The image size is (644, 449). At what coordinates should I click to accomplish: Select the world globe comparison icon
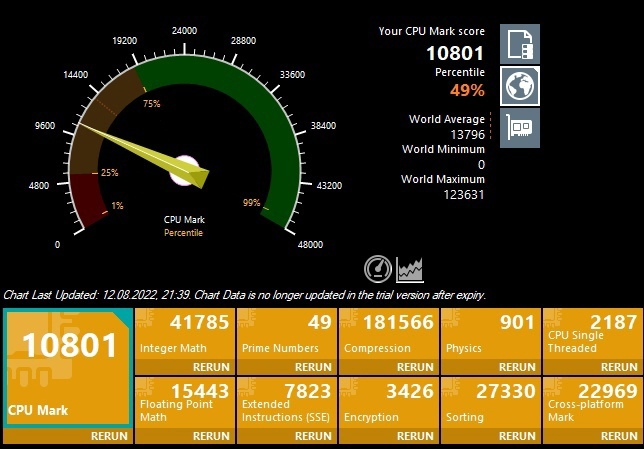520,86
